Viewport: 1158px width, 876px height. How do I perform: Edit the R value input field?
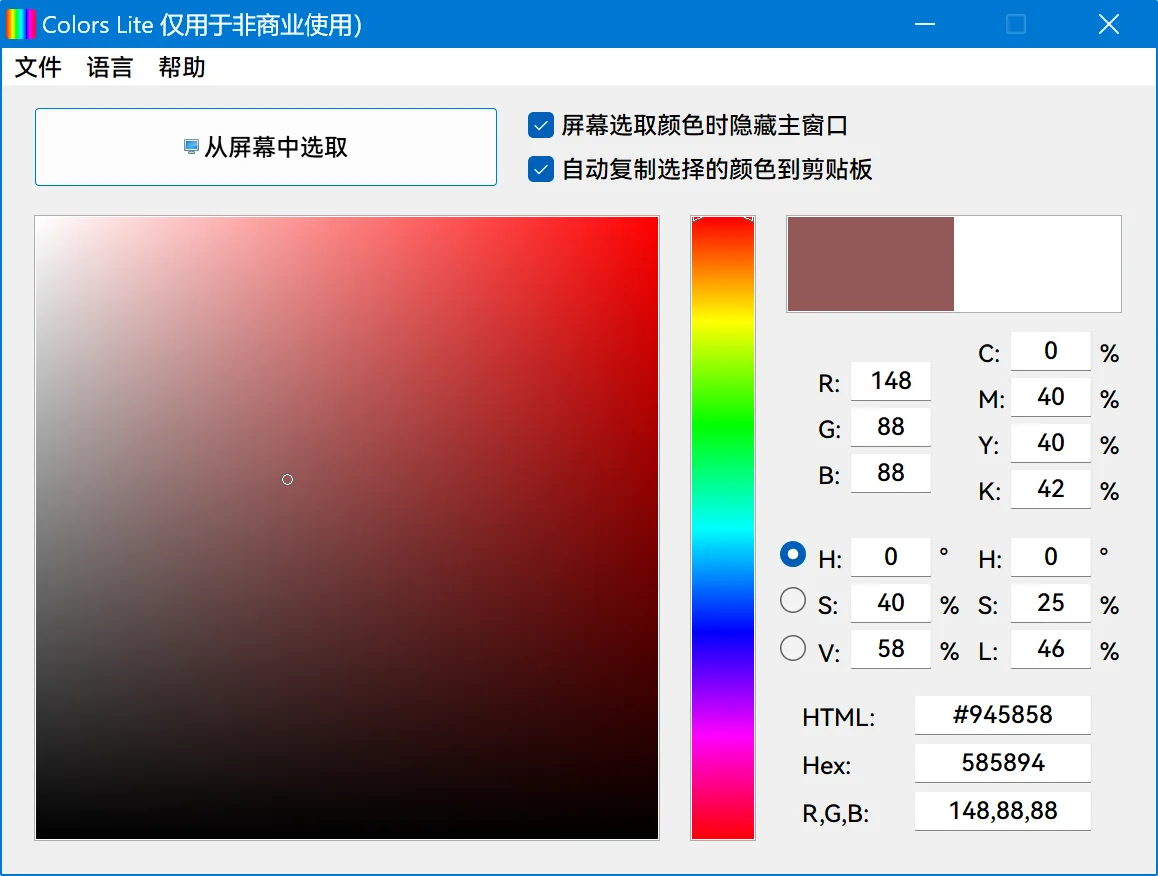tap(890, 381)
